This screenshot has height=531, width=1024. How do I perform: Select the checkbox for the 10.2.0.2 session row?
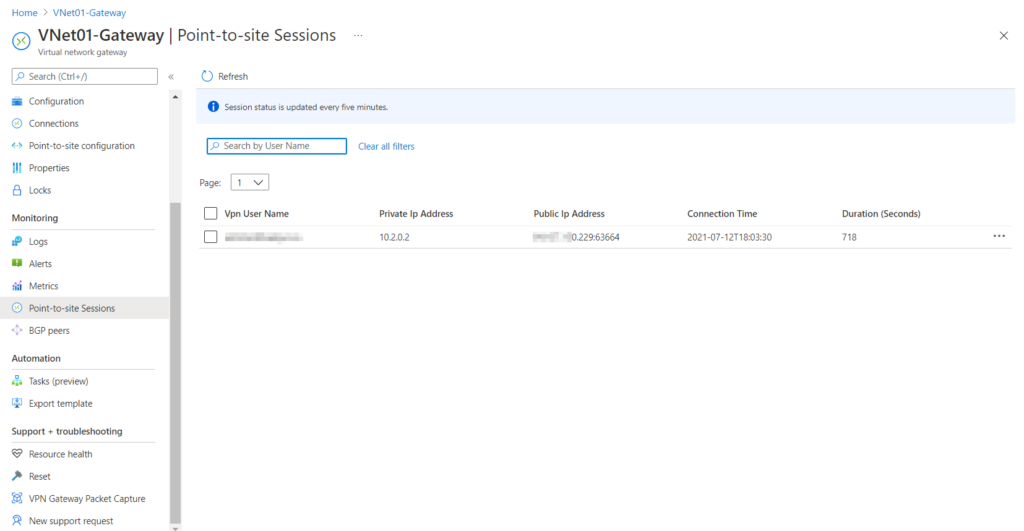[210, 236]
